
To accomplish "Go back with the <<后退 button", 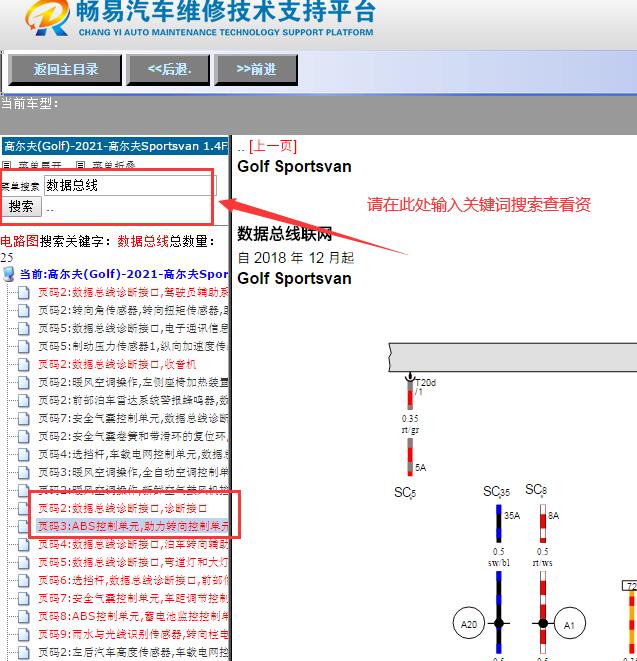I will coord(168,70).
